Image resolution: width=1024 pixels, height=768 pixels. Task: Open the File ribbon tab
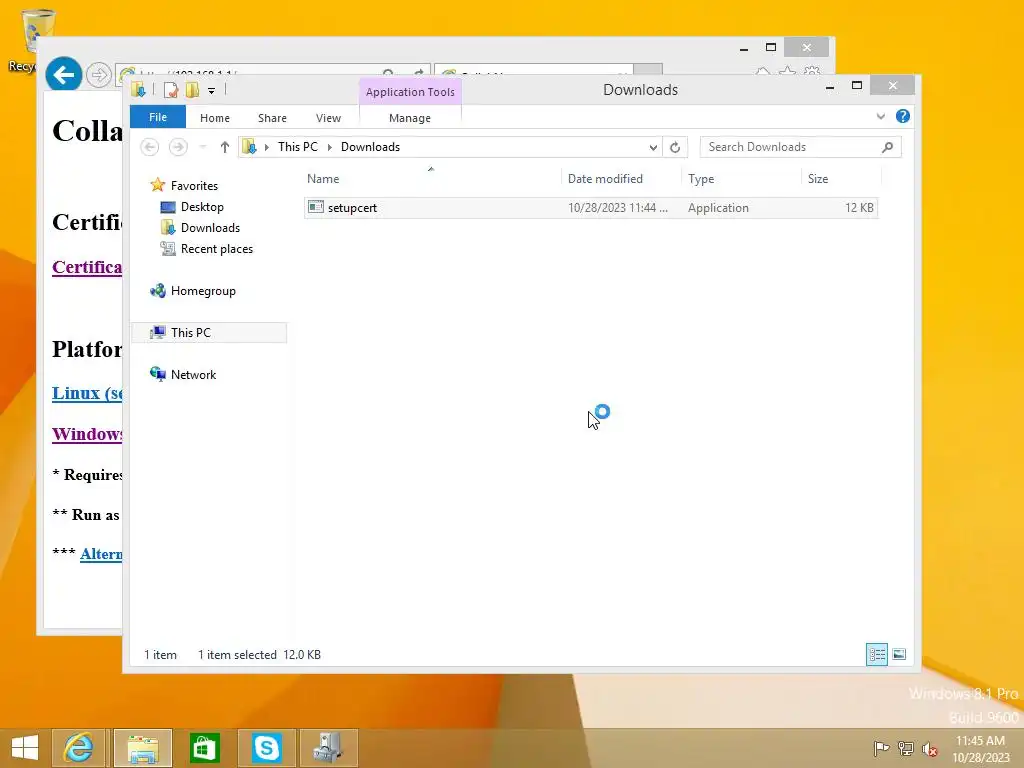click(x=158, y=117)
